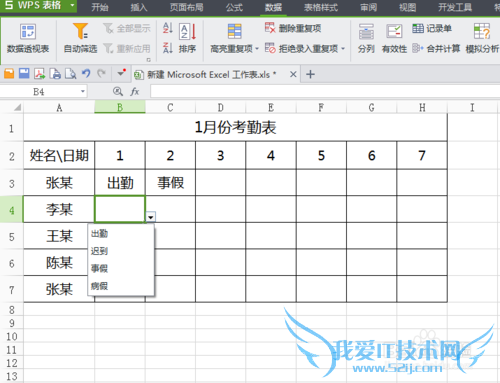Image resolution: width=500 pixels, height=383 pixels.
Task: Click the zoom magnifier icon beside fx
Action: click(x=118, y=91)
